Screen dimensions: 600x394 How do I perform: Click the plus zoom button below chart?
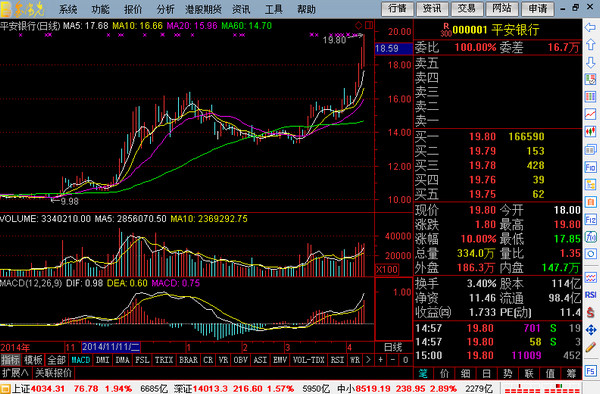(x=381, y=360)
